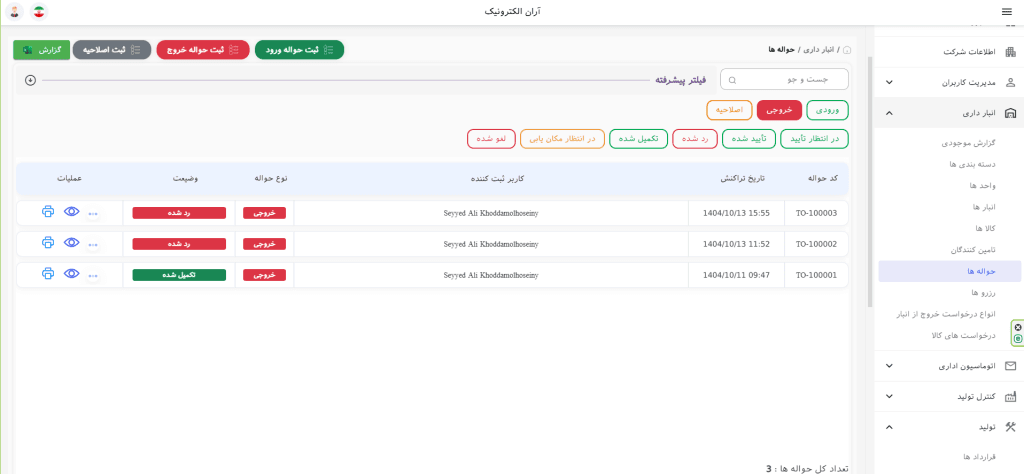Click انبار داری breadcrumb link

[818, 50]
